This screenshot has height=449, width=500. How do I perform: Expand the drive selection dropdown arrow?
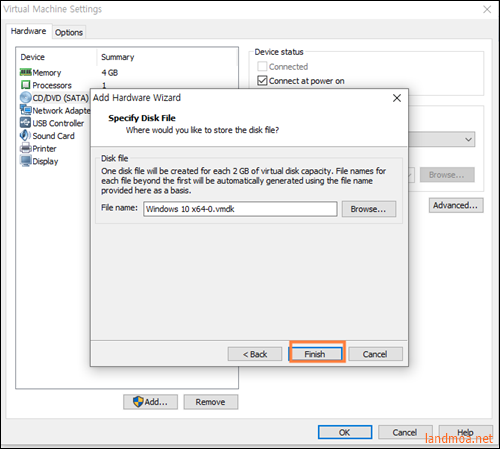tap(468, 139)
